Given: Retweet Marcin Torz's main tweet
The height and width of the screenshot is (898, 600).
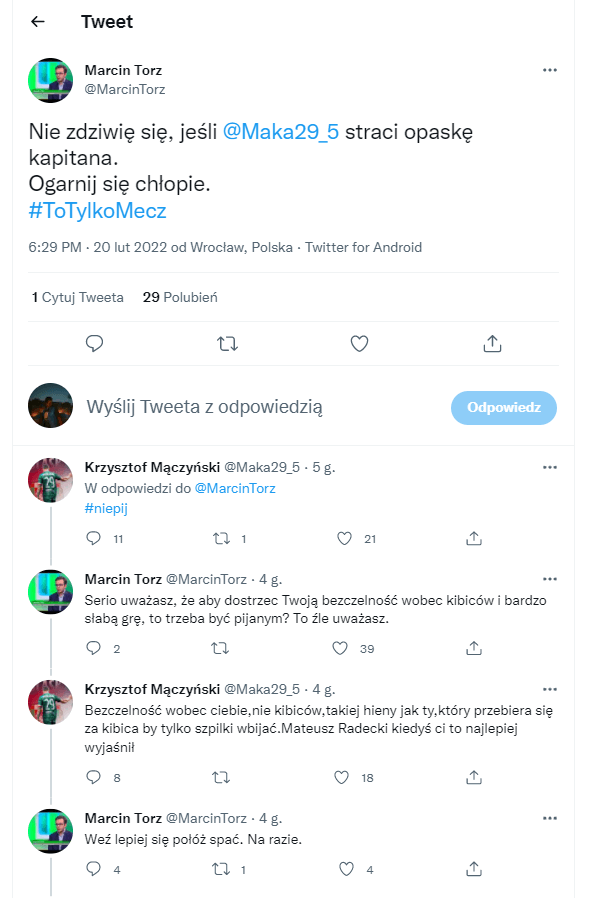Looking at the screenshot, I should pyautogui.click(x=227, y=344).
